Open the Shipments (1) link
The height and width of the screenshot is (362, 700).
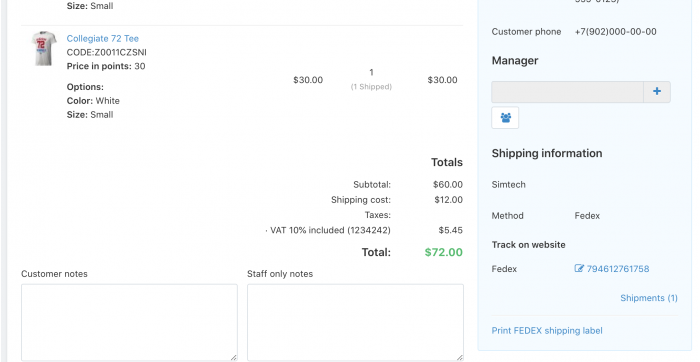click(649, 298)
